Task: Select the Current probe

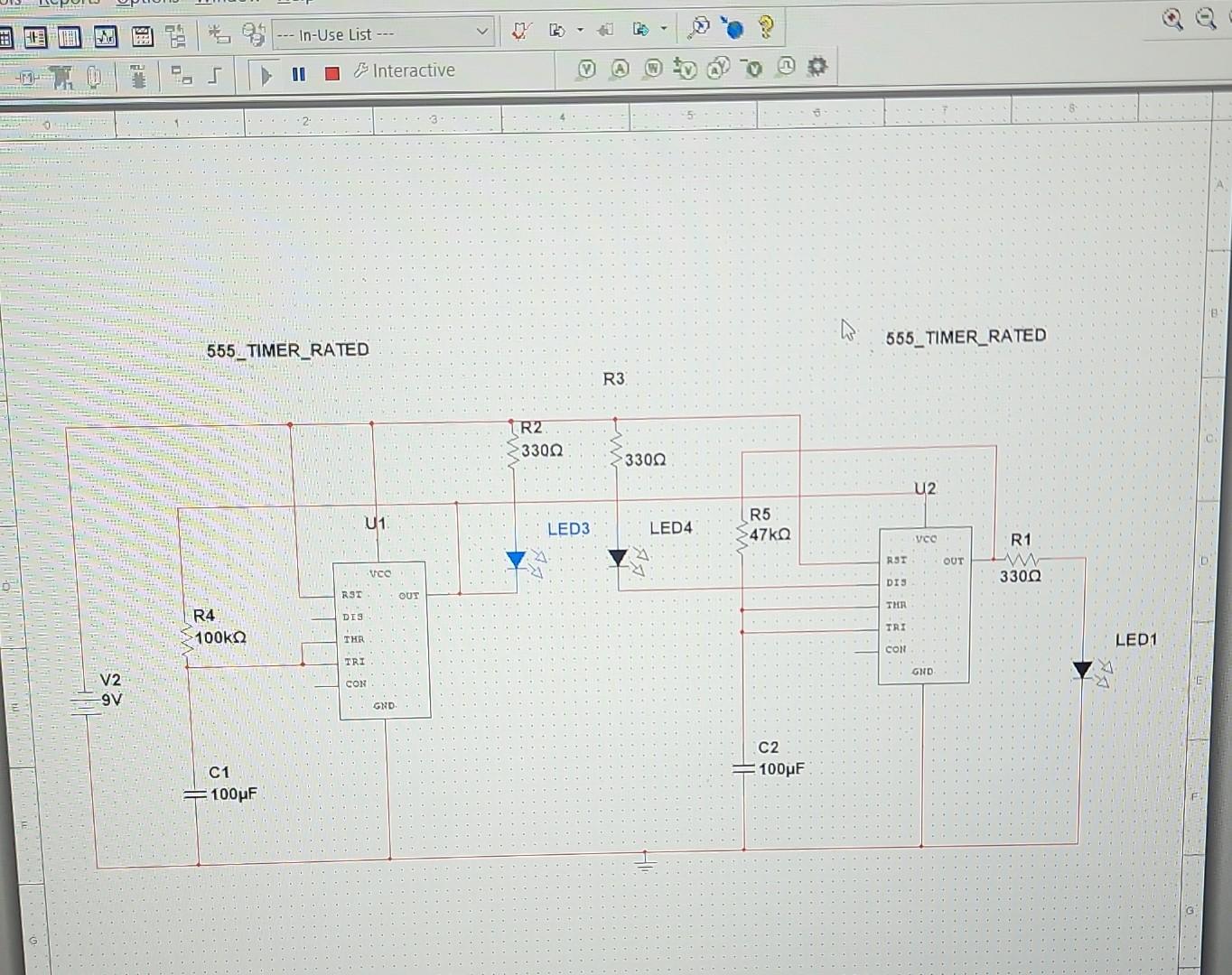Action: (620, 69)
